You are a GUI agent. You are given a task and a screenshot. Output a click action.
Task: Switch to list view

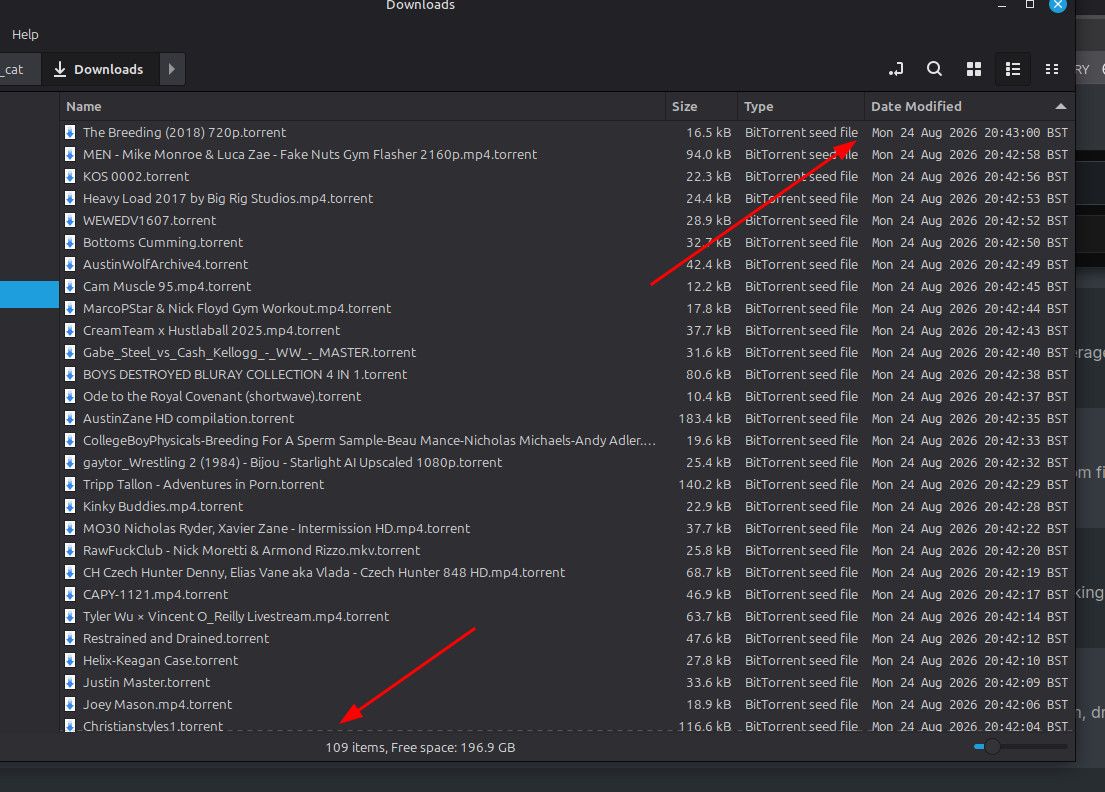coord(1013,69)
